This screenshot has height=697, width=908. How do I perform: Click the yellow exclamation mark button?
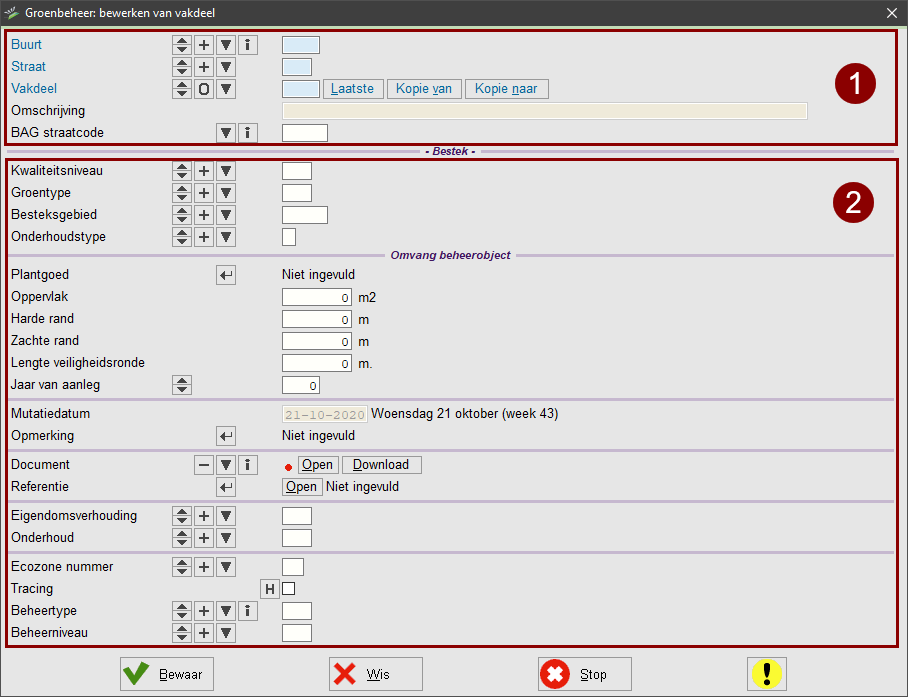(767, 674)
